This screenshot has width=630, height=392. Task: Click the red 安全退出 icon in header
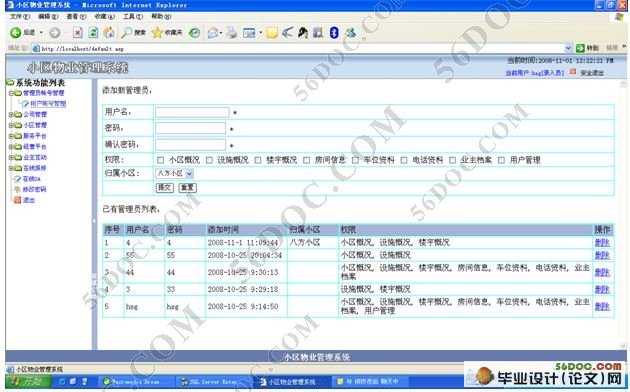click(573, 72)
